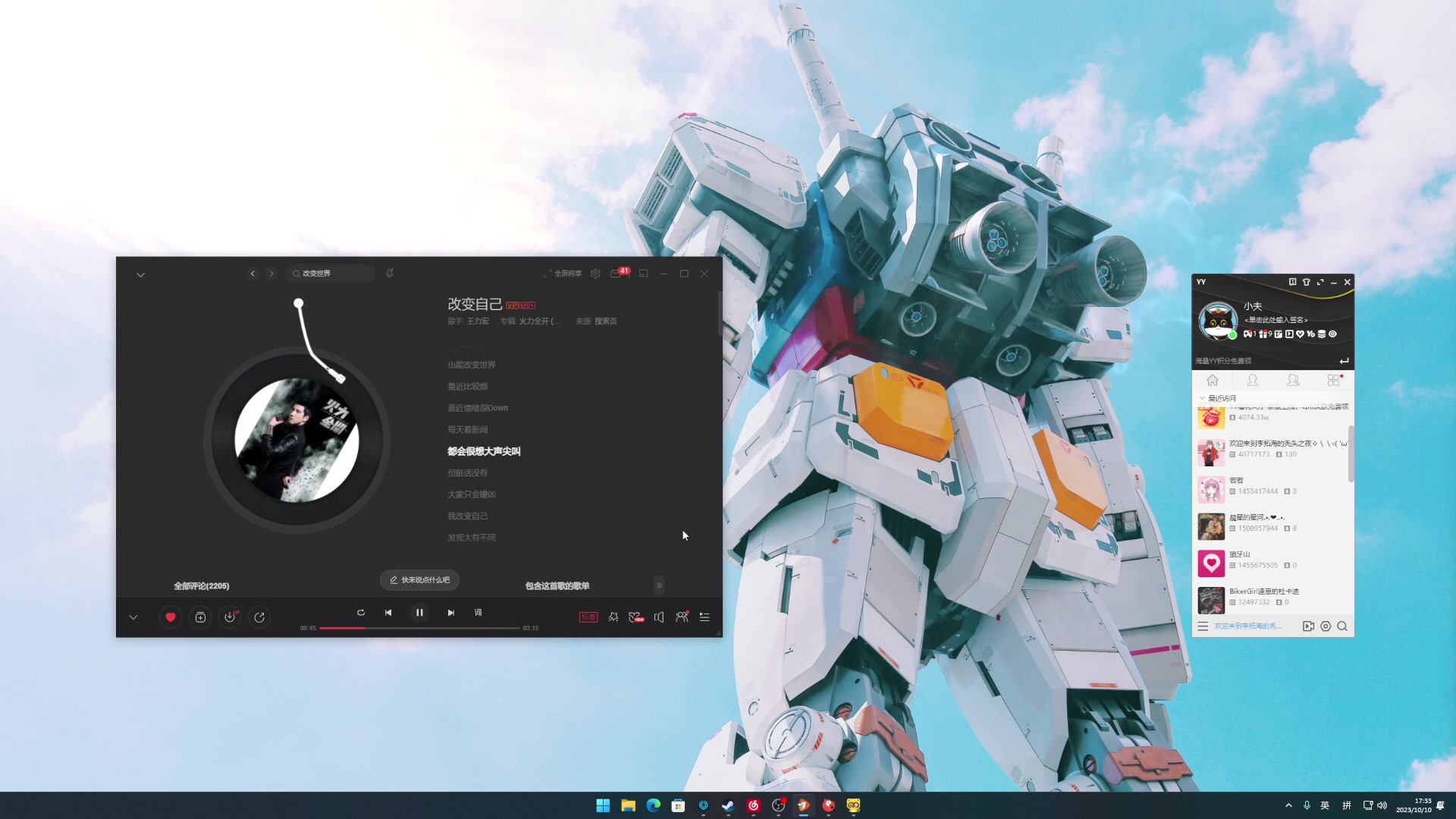Collapse the lyrics page with top-left chevron
The height and width of the screenshot is (819, 1456).
pos(140,275)
